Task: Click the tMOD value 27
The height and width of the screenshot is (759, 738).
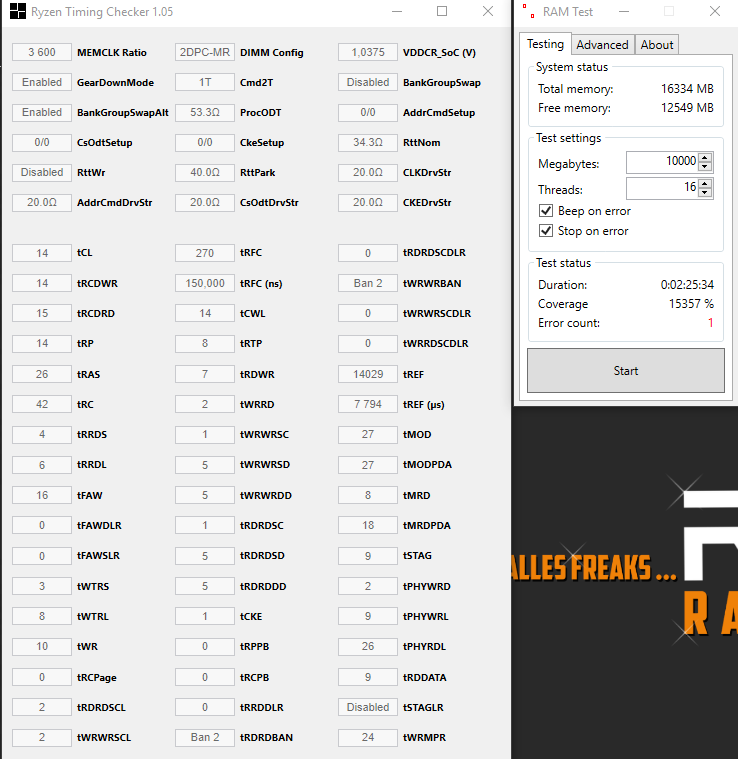Action: 368,434
